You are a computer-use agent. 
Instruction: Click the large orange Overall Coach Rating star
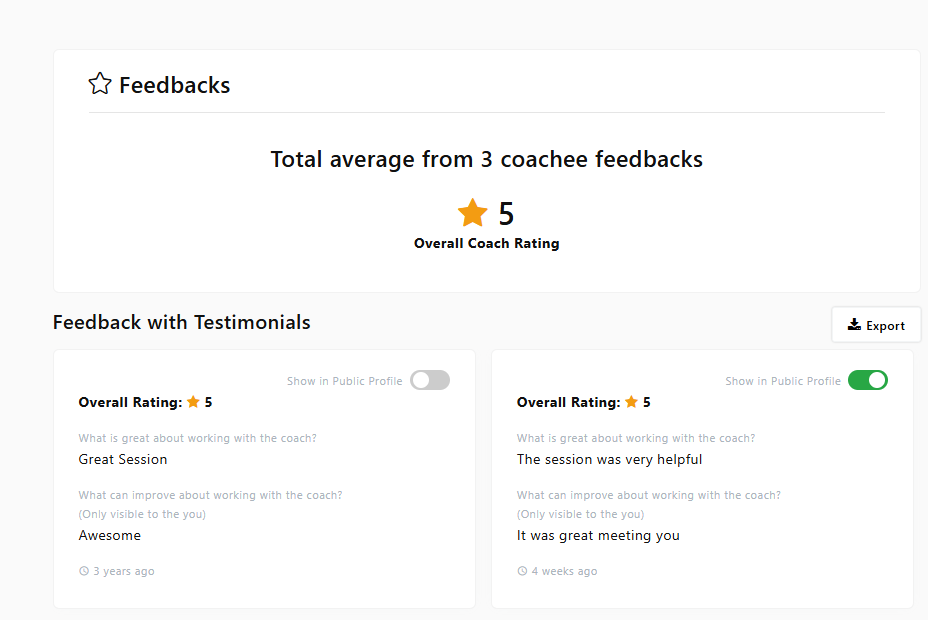pos(472,213)
